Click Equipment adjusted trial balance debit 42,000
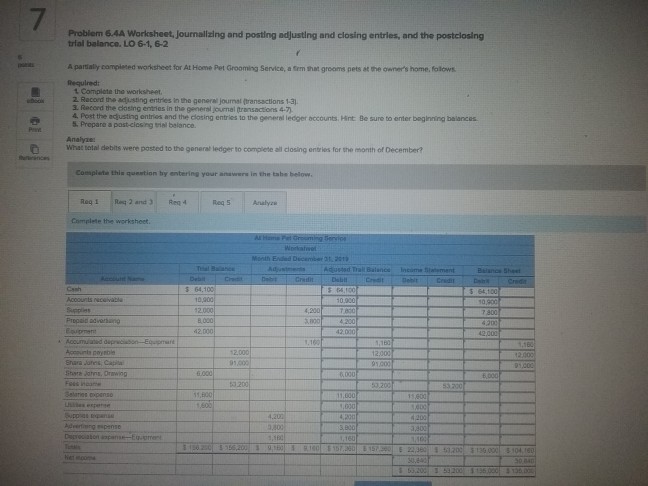The width and height of the screenshot is (648, 486). point(340,332)
